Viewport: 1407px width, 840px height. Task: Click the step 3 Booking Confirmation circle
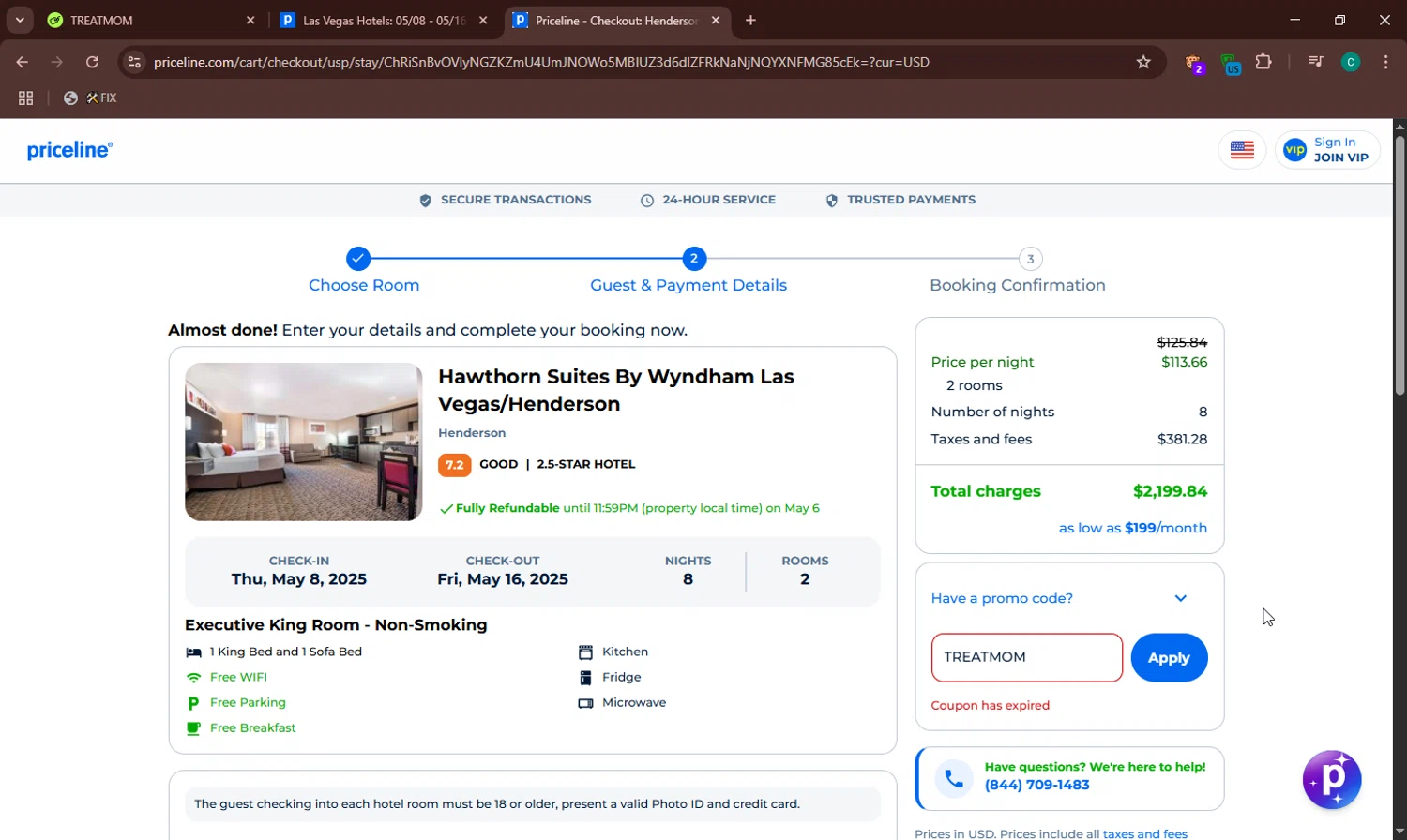point(1030,259)
